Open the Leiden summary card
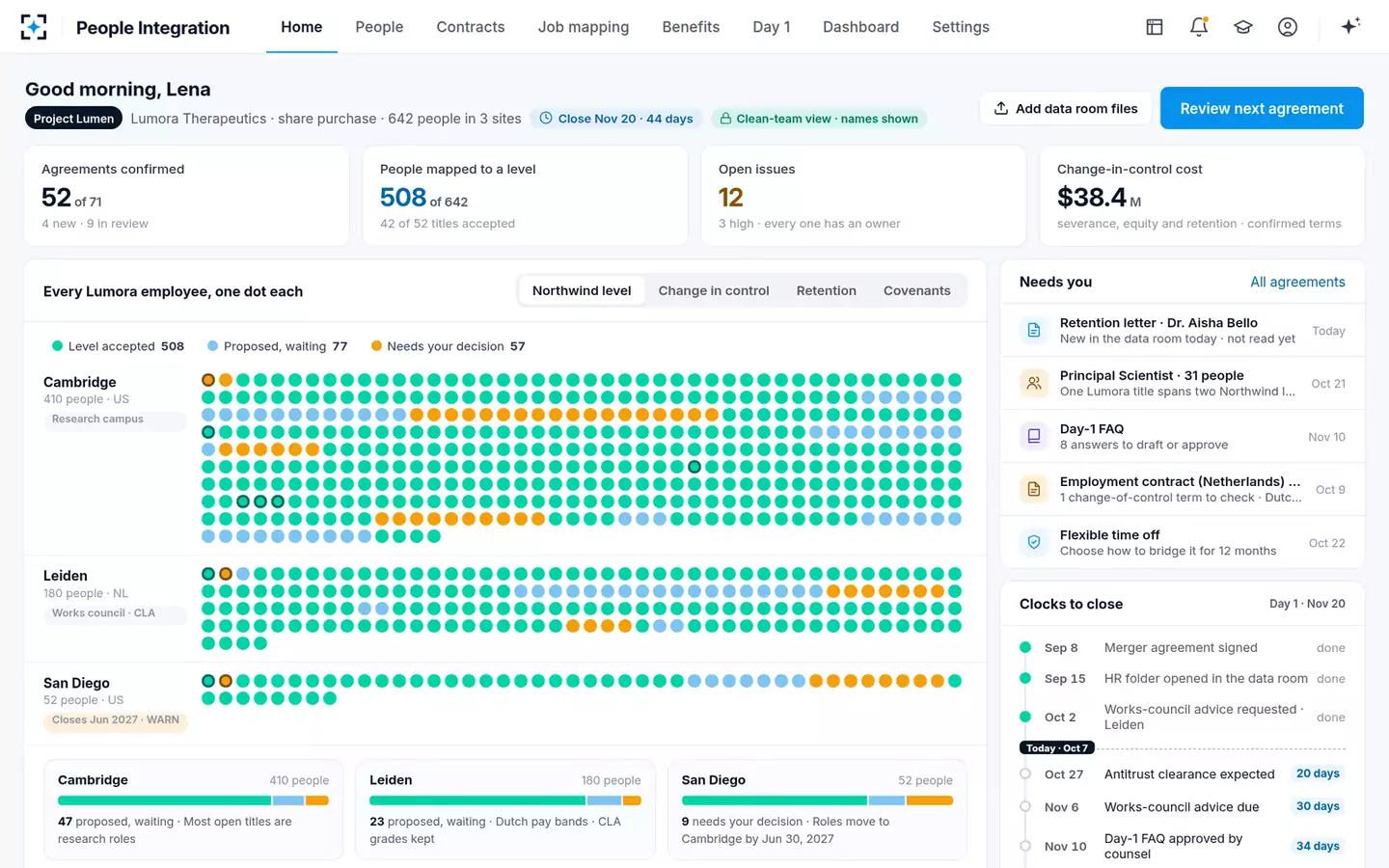 click(505, 810)
